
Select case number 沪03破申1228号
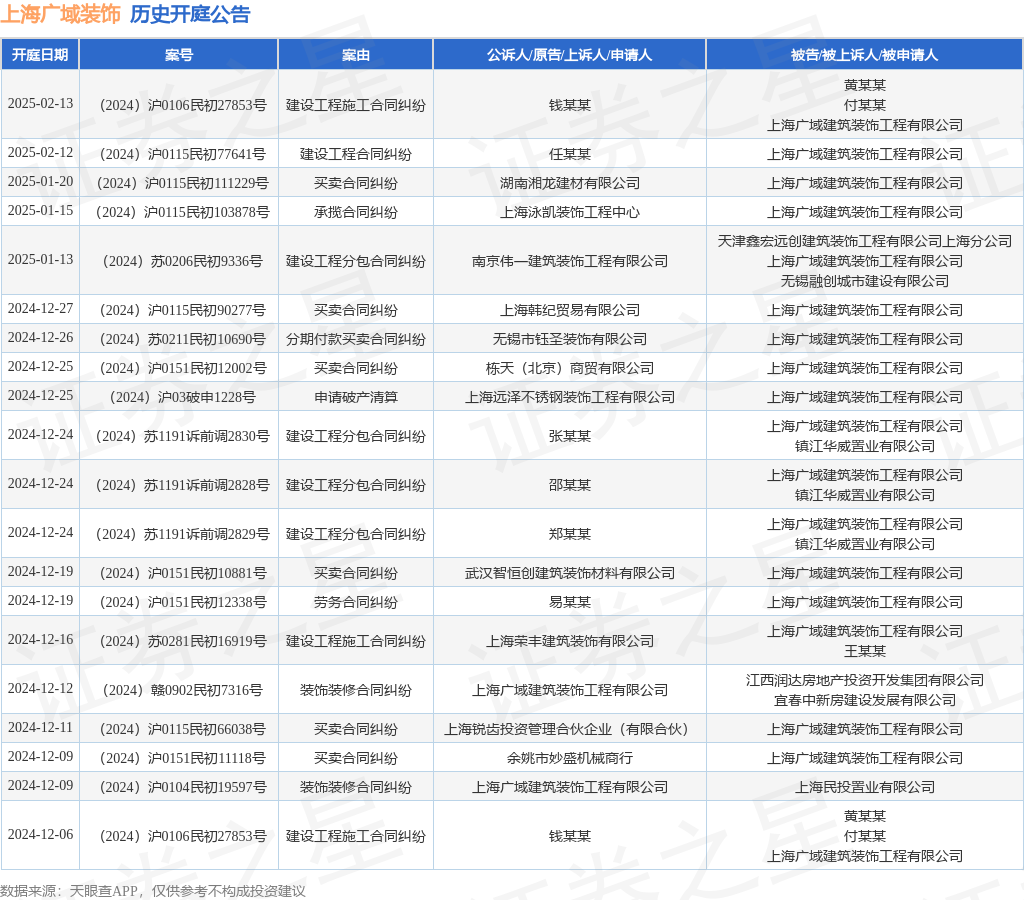[183, 397]
